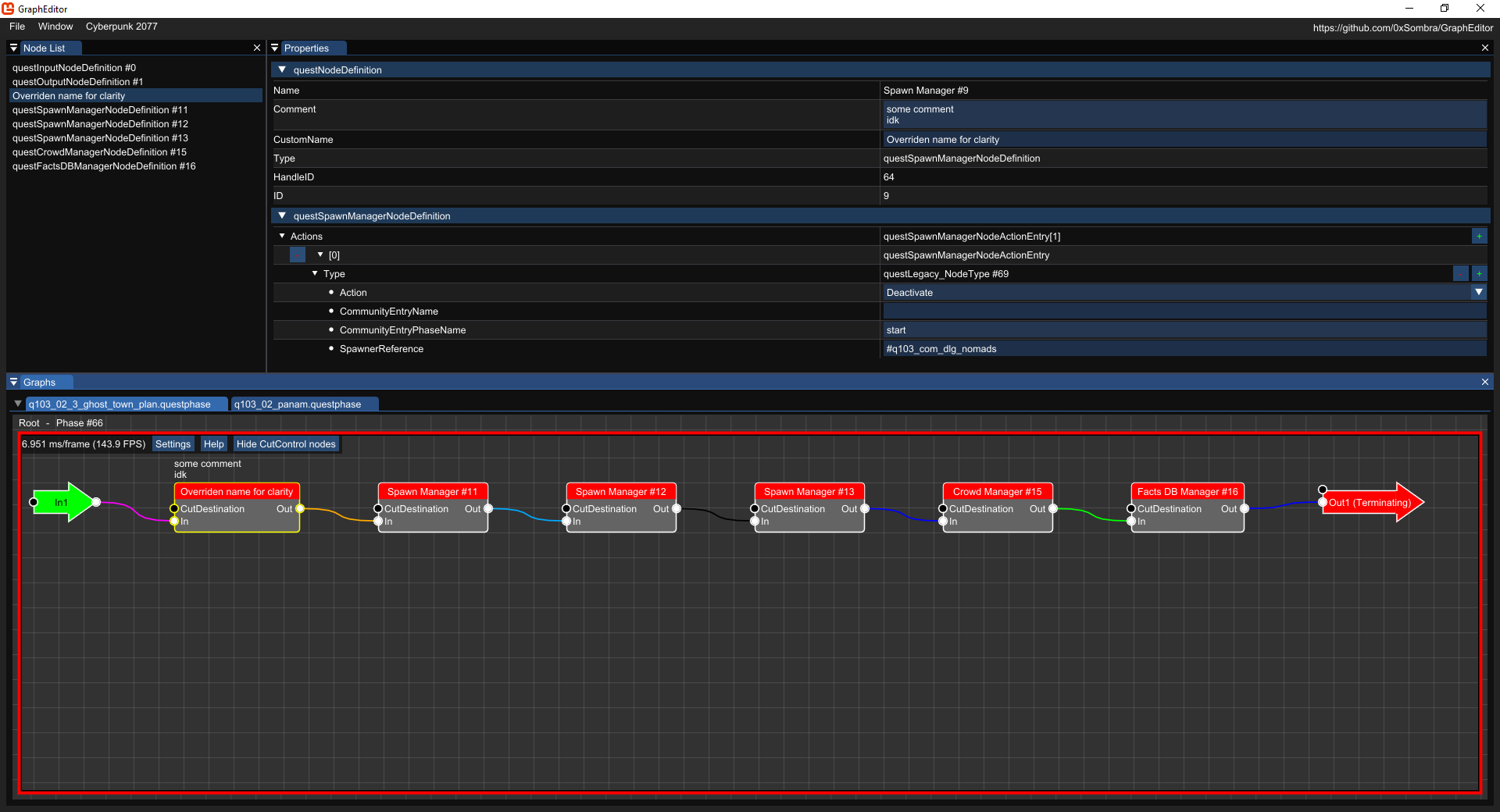1500x812 pixels.
Task: Open the Action dropdown showing Deactivate
Action: coord(1184,292)
